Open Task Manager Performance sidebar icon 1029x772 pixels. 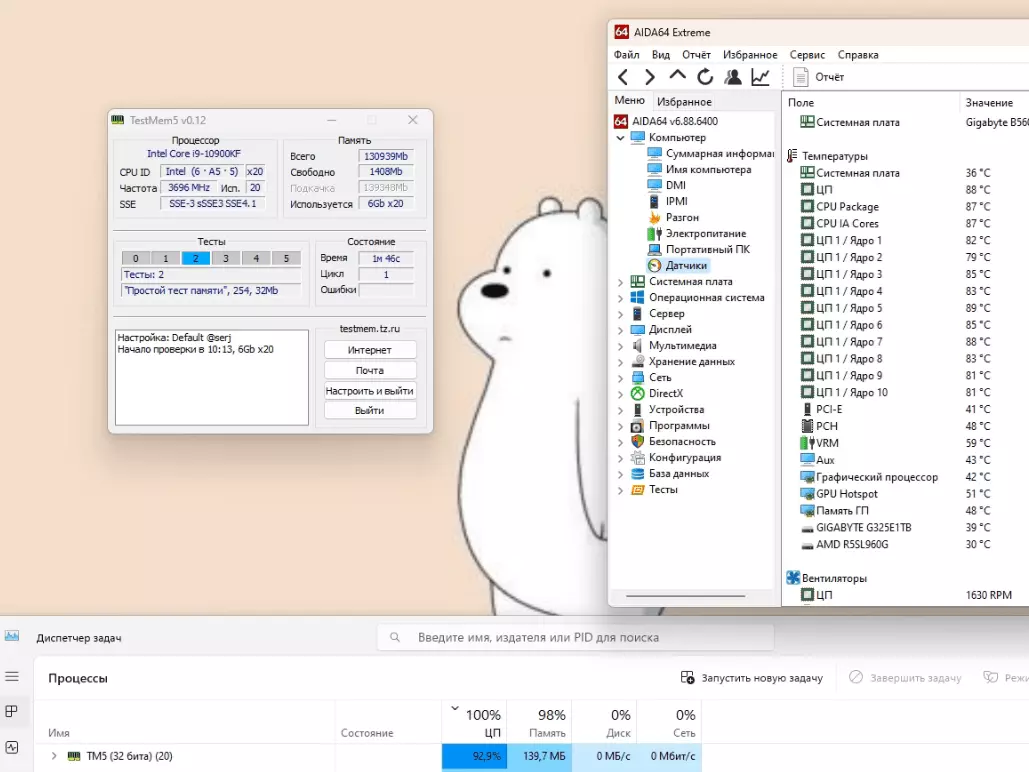click(12, 747)
